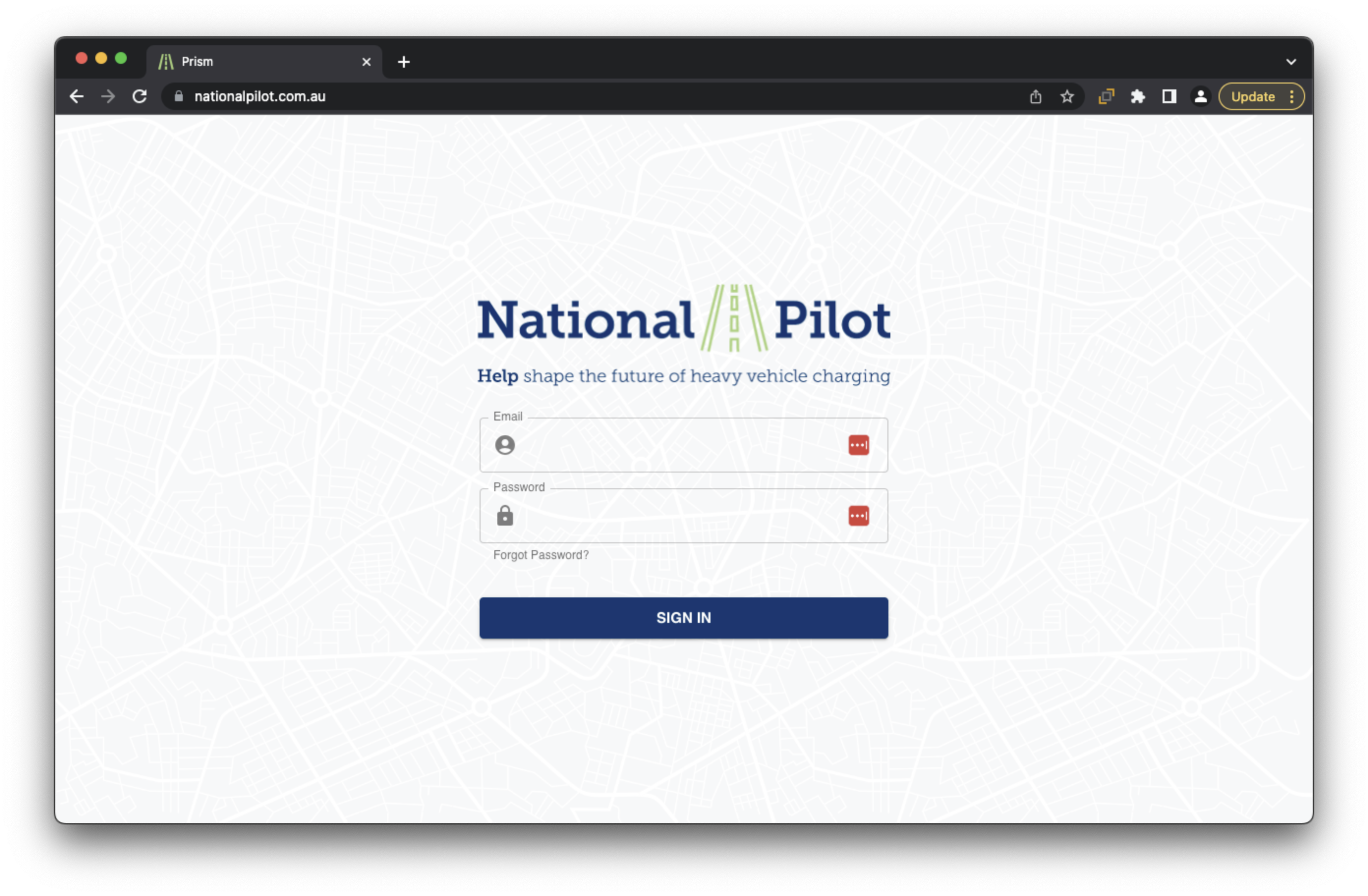Image resolution: width=1368 pixels, height=896 pixels.
Task: Click the share page icon in address bar
Action: tap(1035, 97)
